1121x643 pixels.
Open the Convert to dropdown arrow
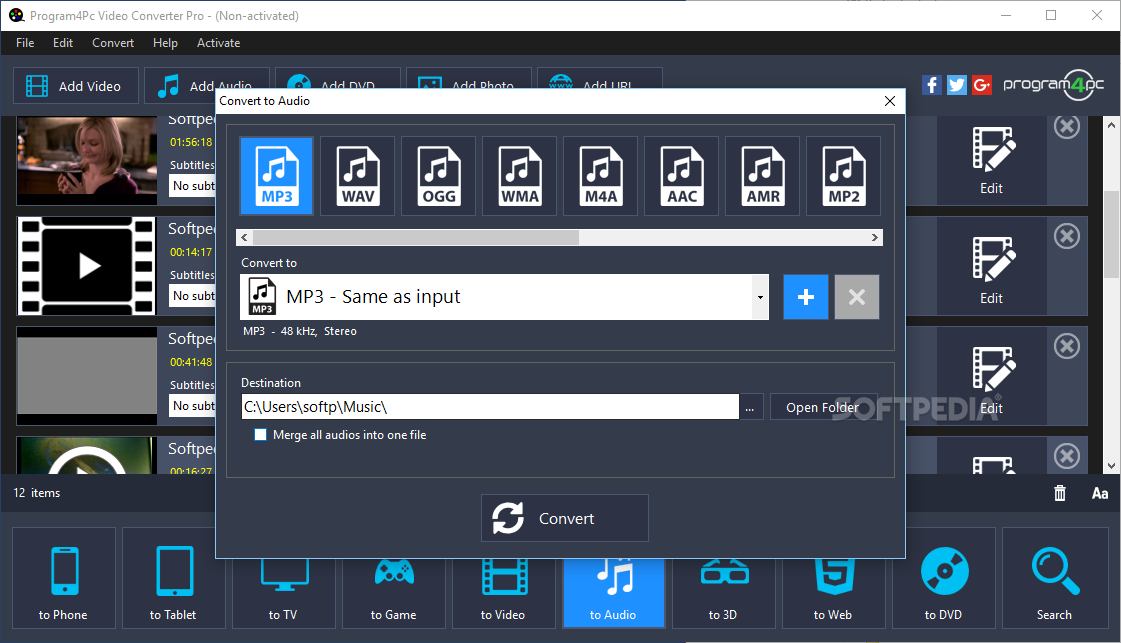(x=760, y=297)
